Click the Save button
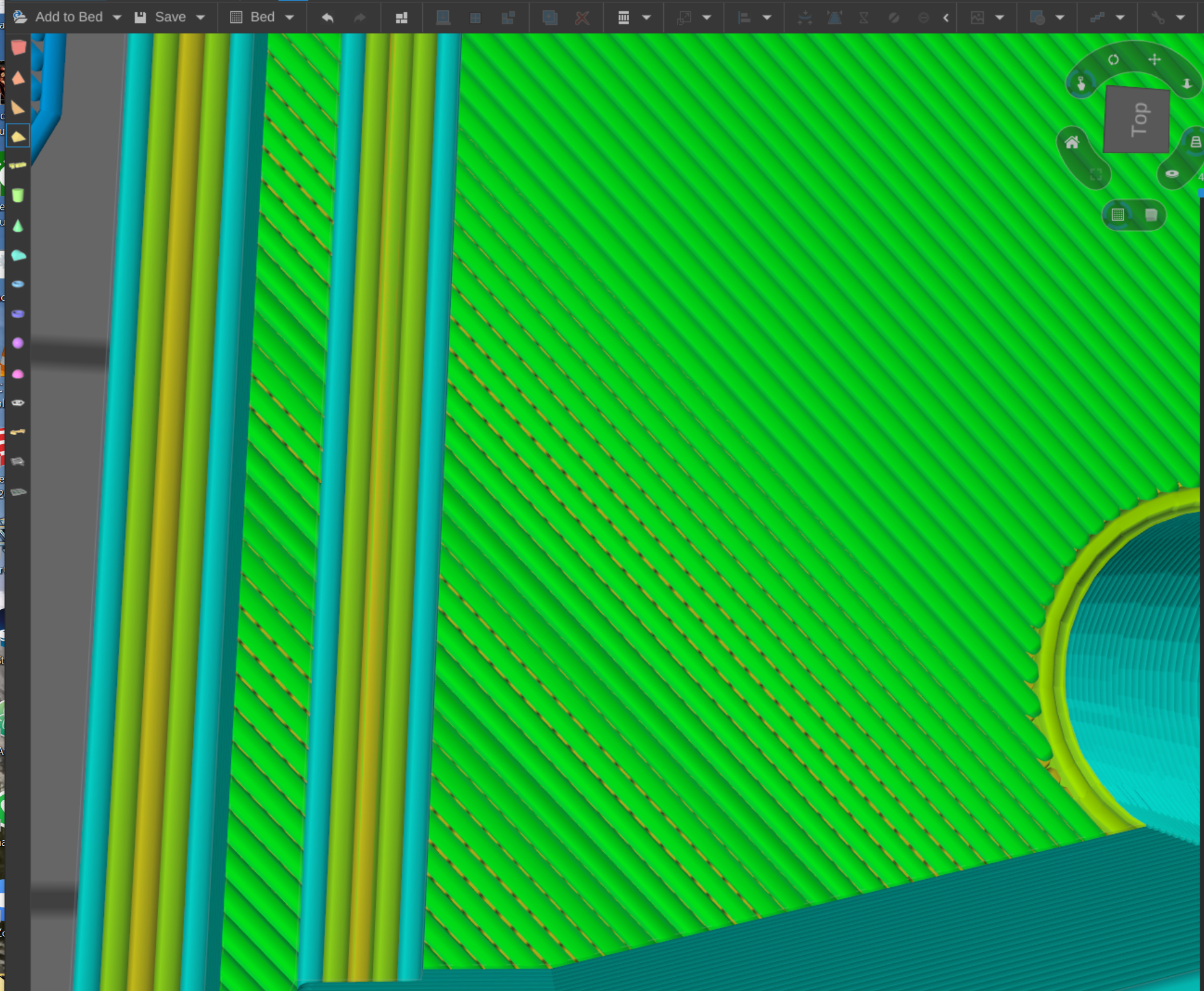 coord(161,17)
